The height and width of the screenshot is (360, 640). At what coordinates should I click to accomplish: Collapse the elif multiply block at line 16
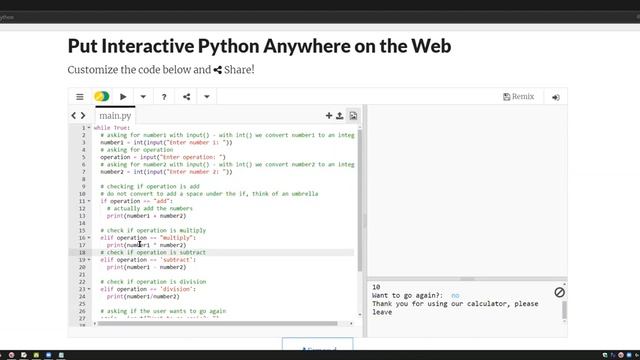tap(89, 238)
